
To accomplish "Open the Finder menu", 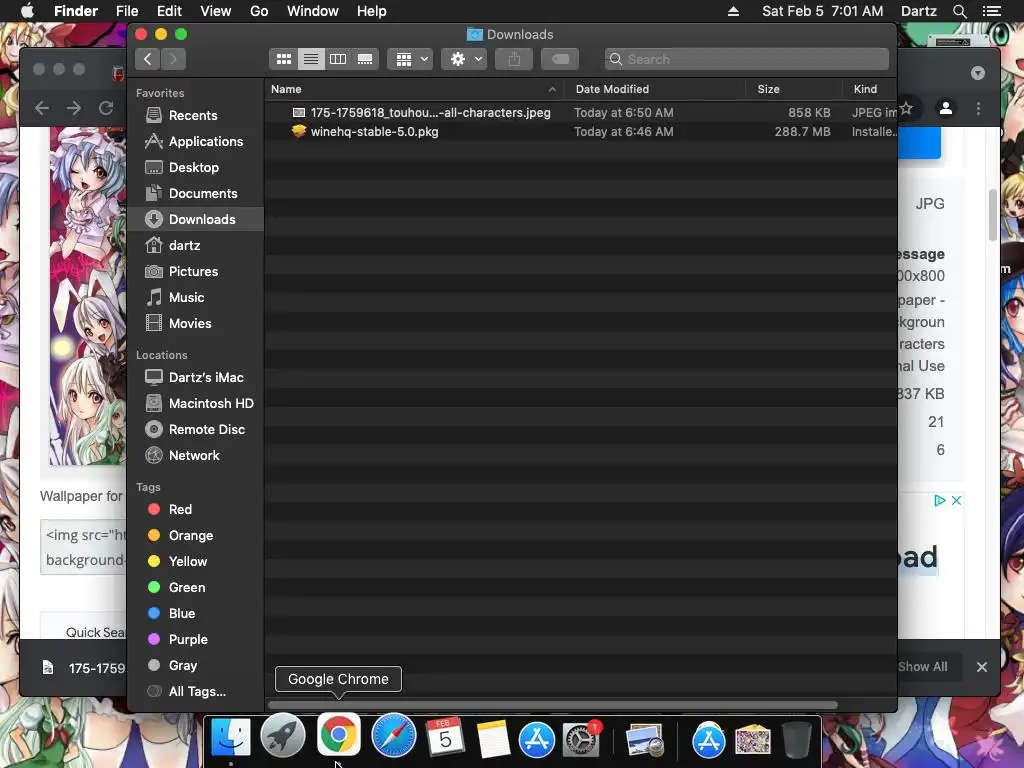I will pos(76,11).
